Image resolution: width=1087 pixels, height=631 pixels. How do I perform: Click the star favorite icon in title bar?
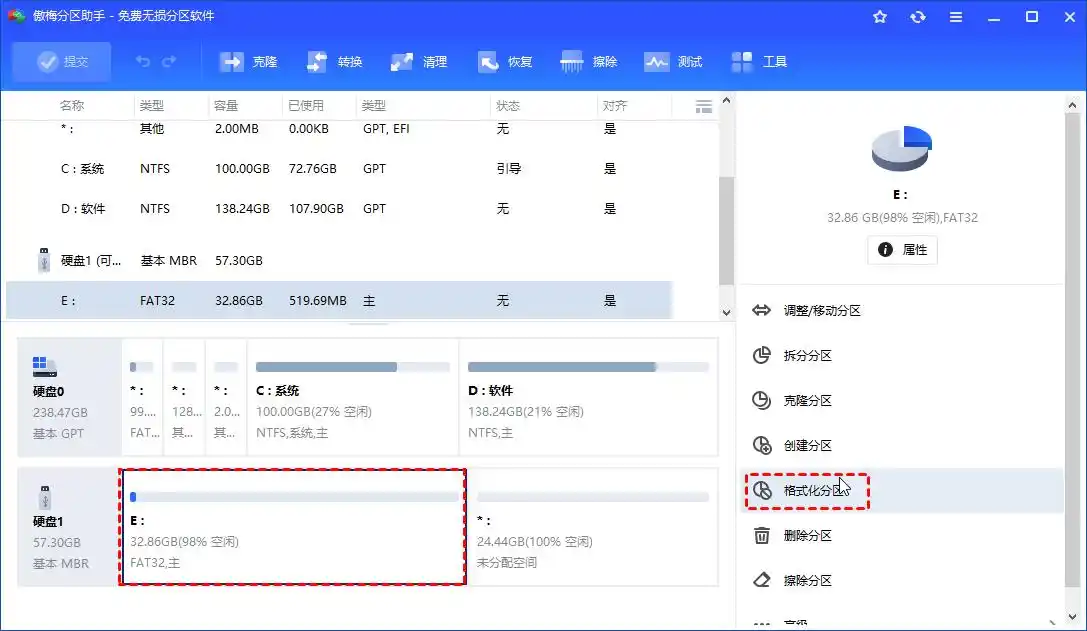coord(879,16)
